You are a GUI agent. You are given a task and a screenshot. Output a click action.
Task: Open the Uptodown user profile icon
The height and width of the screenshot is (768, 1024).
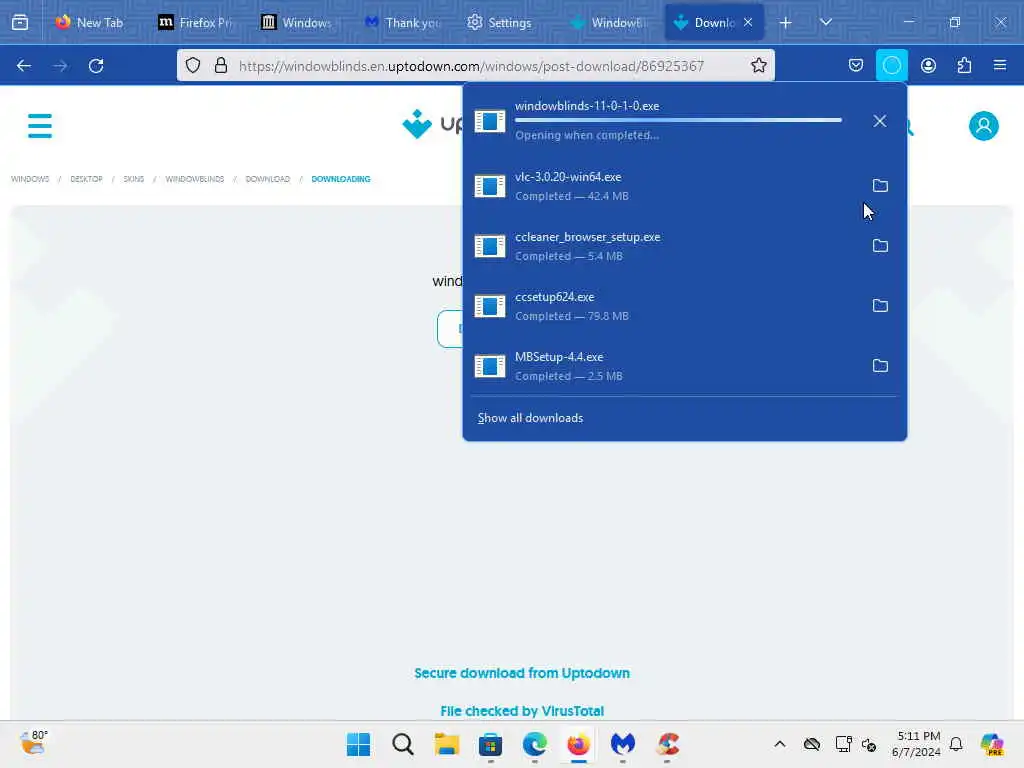coord(984,125)
